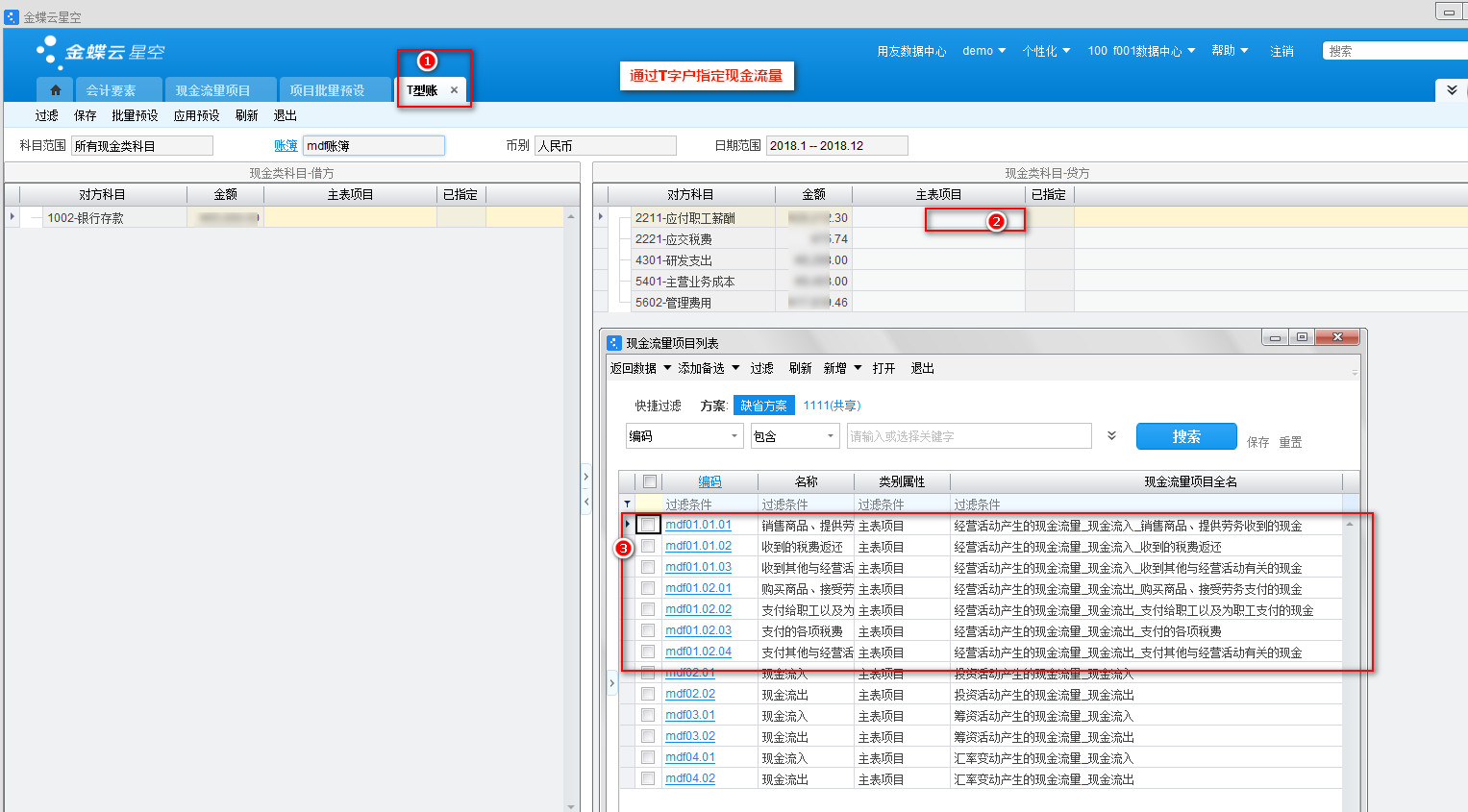Open the 包含 condition dropdown

pyautogui.click(x=831, y=436)
